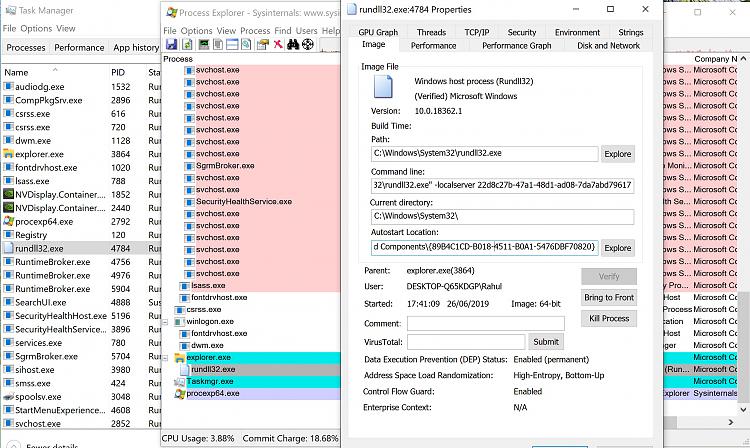Click the Verify button

click(x=609, y=276)
